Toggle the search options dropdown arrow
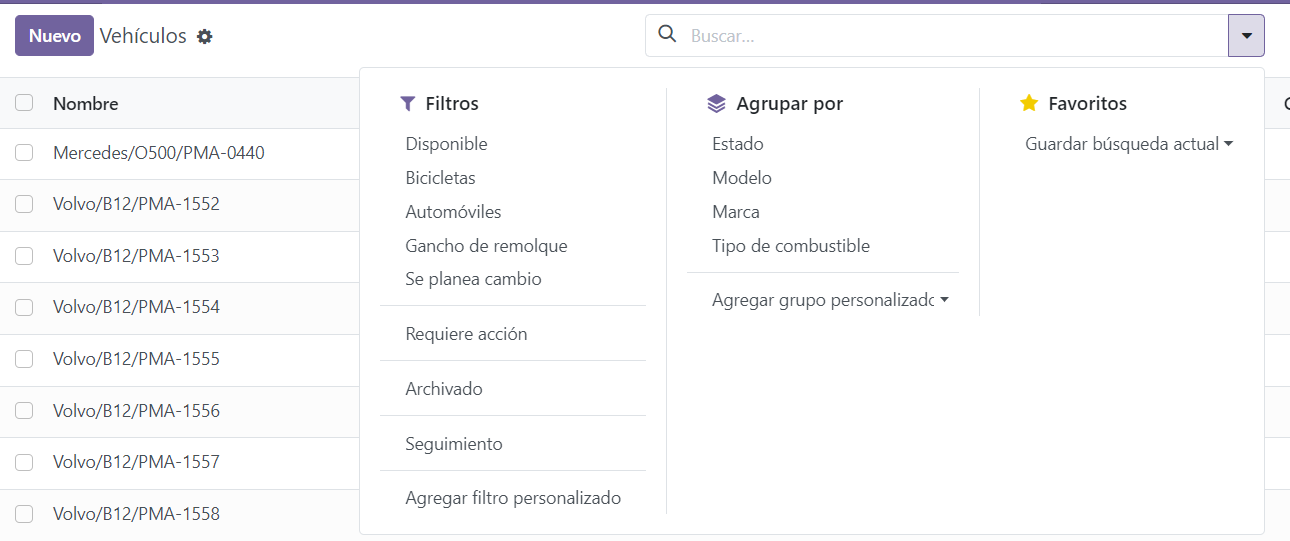The image size is (1290, 541). [1246, 35]
